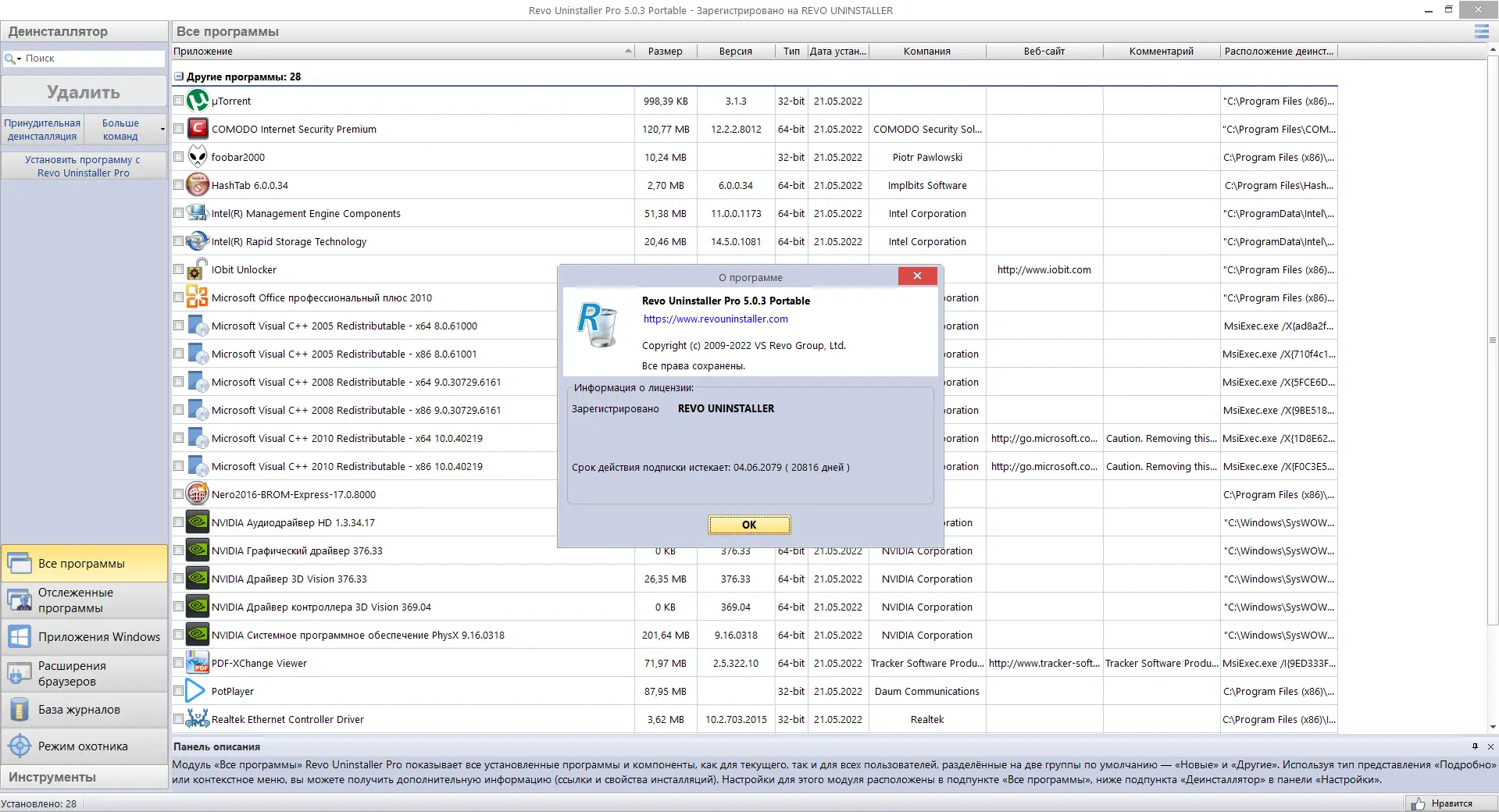1499x812 pixels.
Task: Click the NVIDIA Аудиодрайвер HD icon
Action: pyautogui.click(x=198, y=522)
